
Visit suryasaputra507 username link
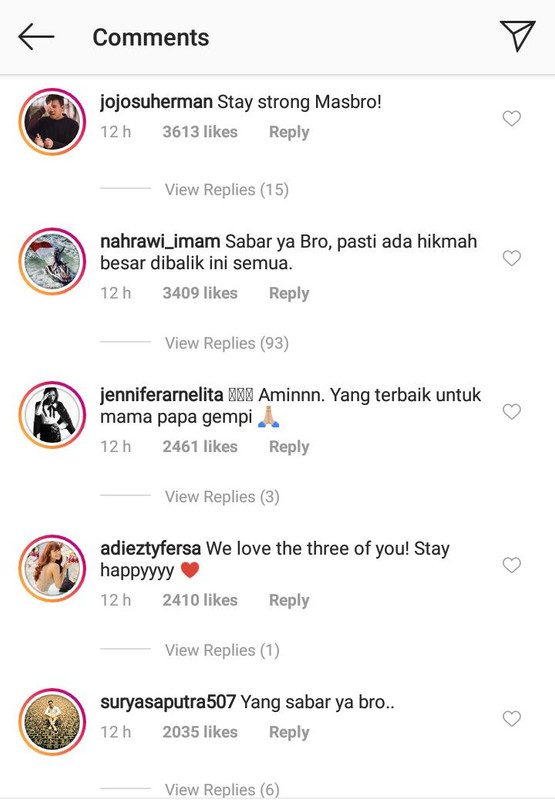[168, 703]
